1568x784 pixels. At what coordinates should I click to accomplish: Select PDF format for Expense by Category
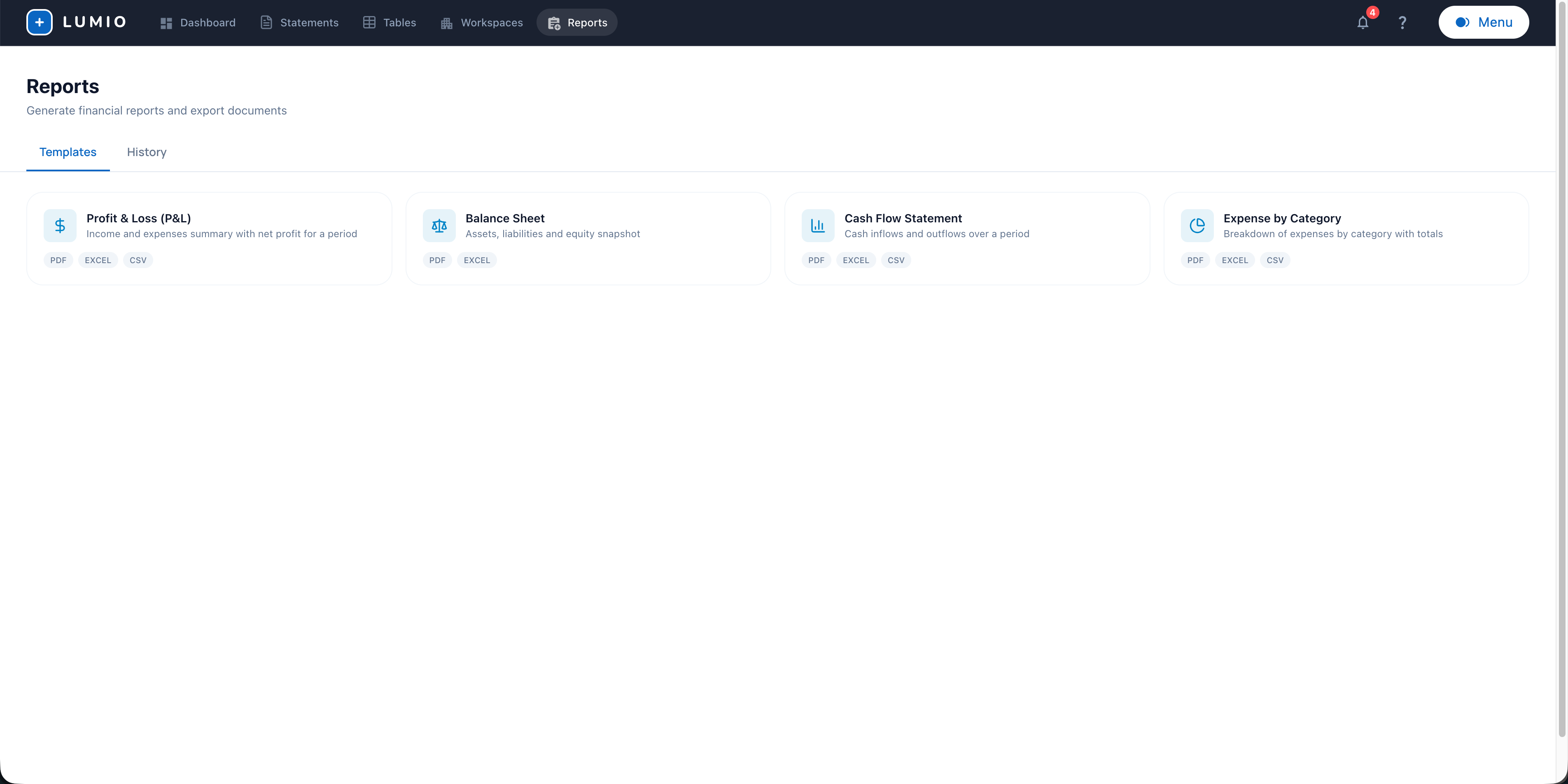click(1195, 260)
